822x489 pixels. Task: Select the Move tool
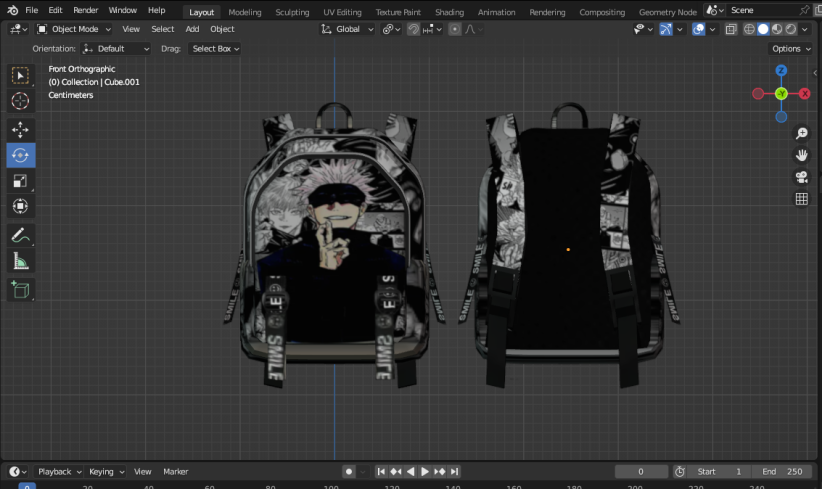pyautogui.click(x=20, y=129)
